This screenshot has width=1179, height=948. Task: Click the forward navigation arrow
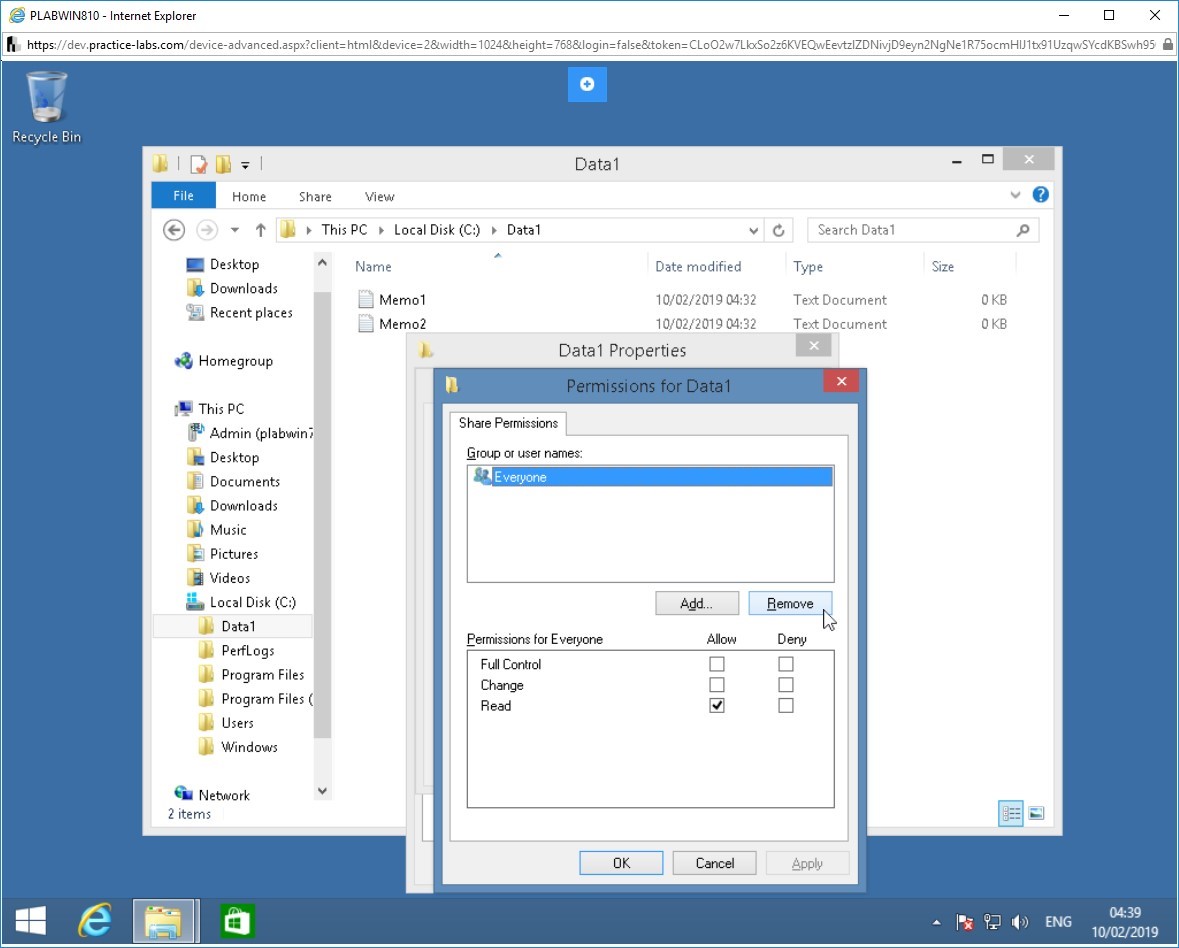[207, 230]
